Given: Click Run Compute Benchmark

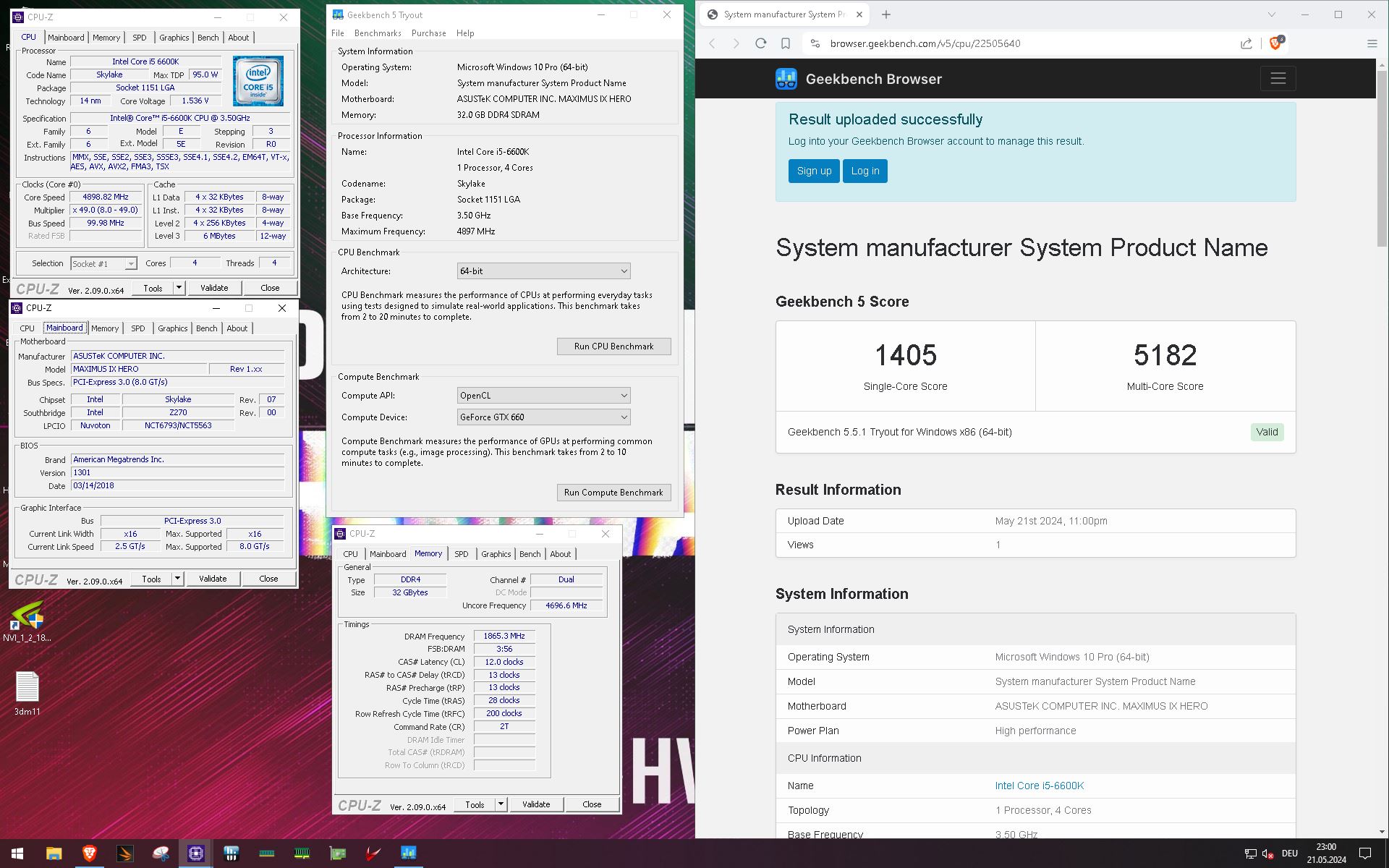Looking at the screenshot, I should pos(613,493).
